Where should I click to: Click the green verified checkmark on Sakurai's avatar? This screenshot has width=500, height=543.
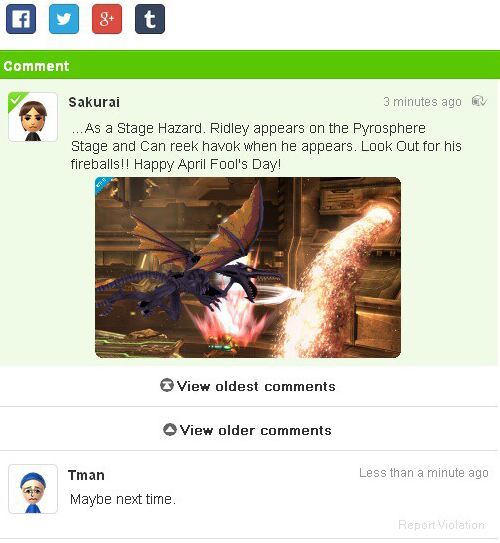pos(15,100)
